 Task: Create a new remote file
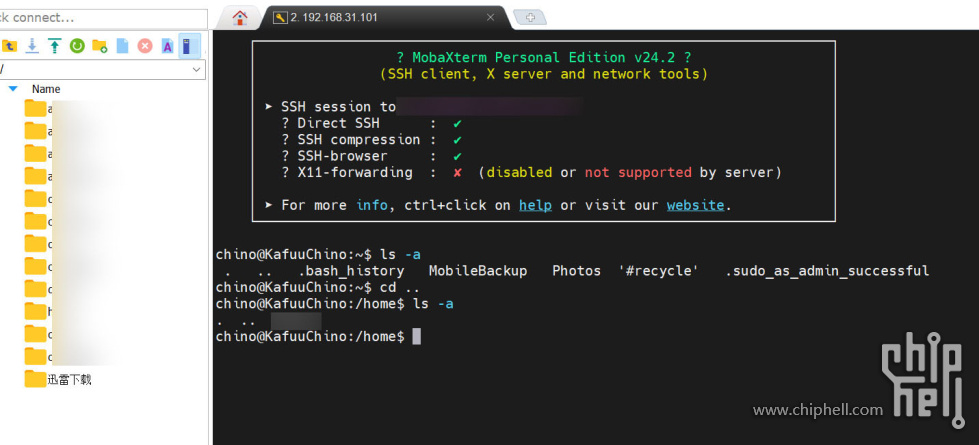[x=122, y=46]
